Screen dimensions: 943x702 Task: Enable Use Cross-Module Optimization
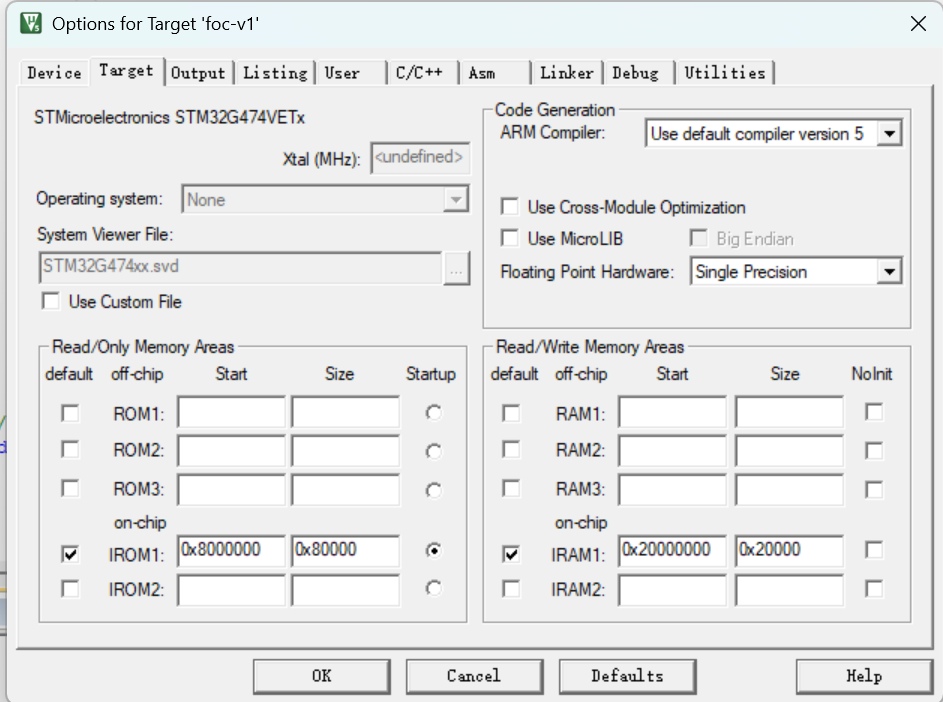(509, 207)
